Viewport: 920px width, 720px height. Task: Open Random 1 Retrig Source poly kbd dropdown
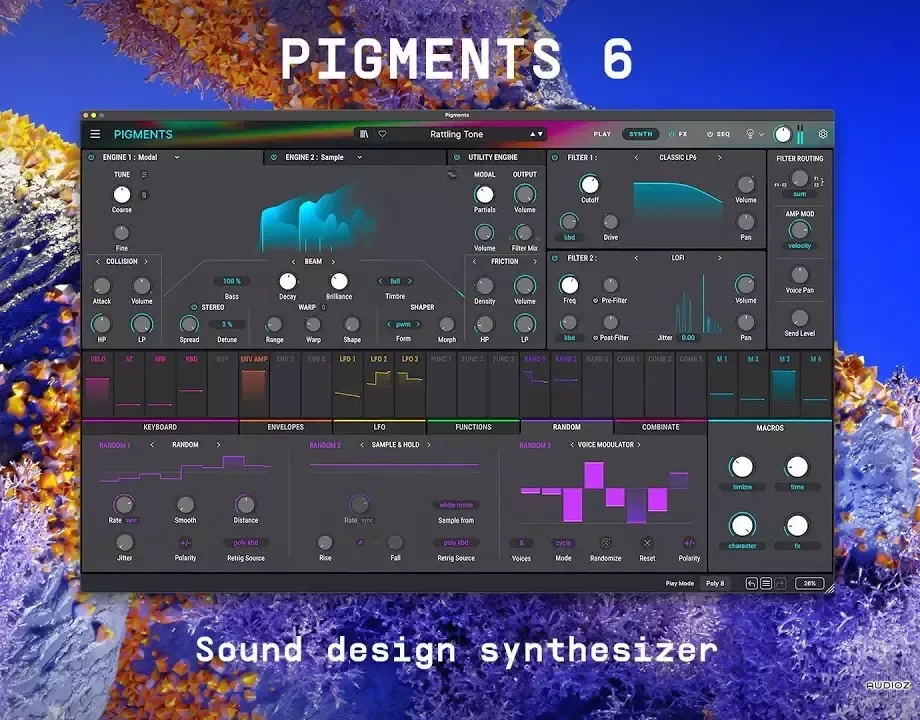click(x=246, y=543)
